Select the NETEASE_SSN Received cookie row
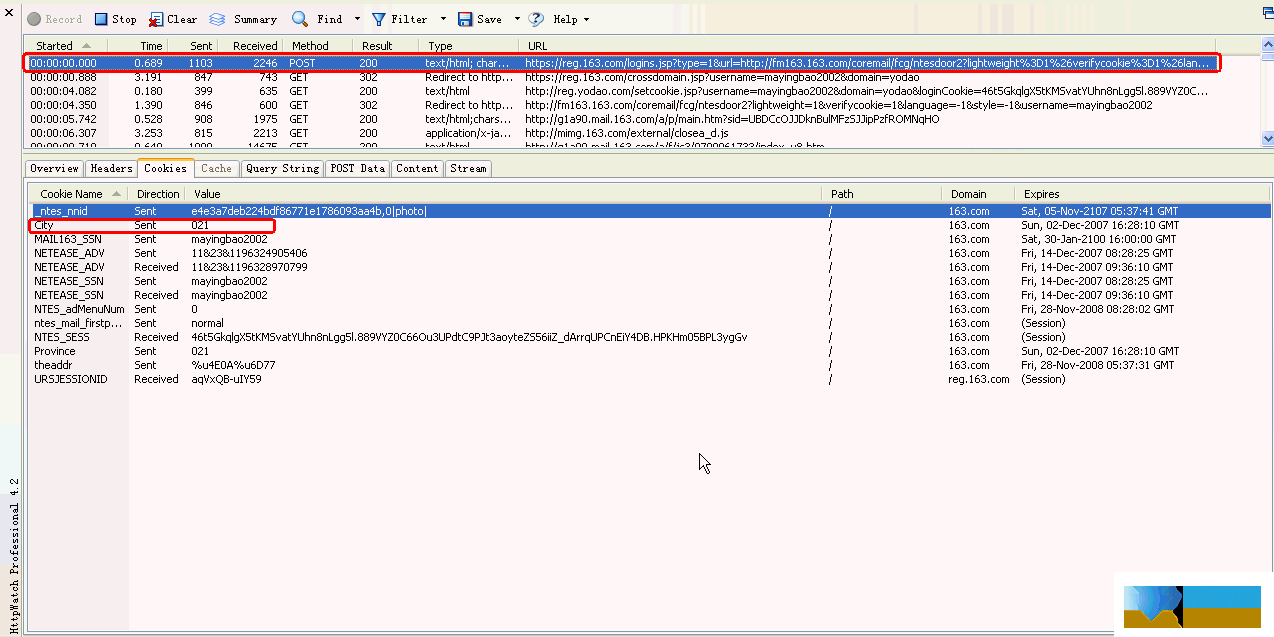The image size is (1274, 637). click(x=650, y=295)
